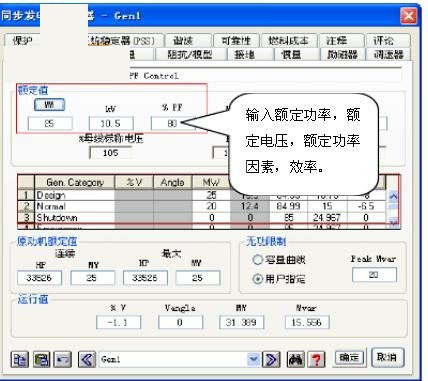Open the 可靠性 tab

(x=236, y=41)
